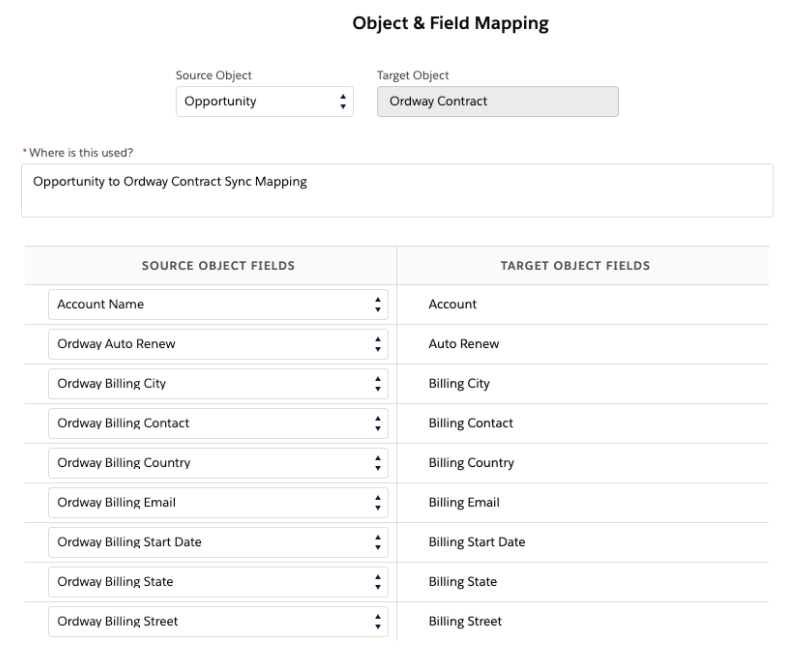The height and width of the screenshot is (664, 805).
Task: Click the 'Billing State' target field text
Action: click(463, 582)
